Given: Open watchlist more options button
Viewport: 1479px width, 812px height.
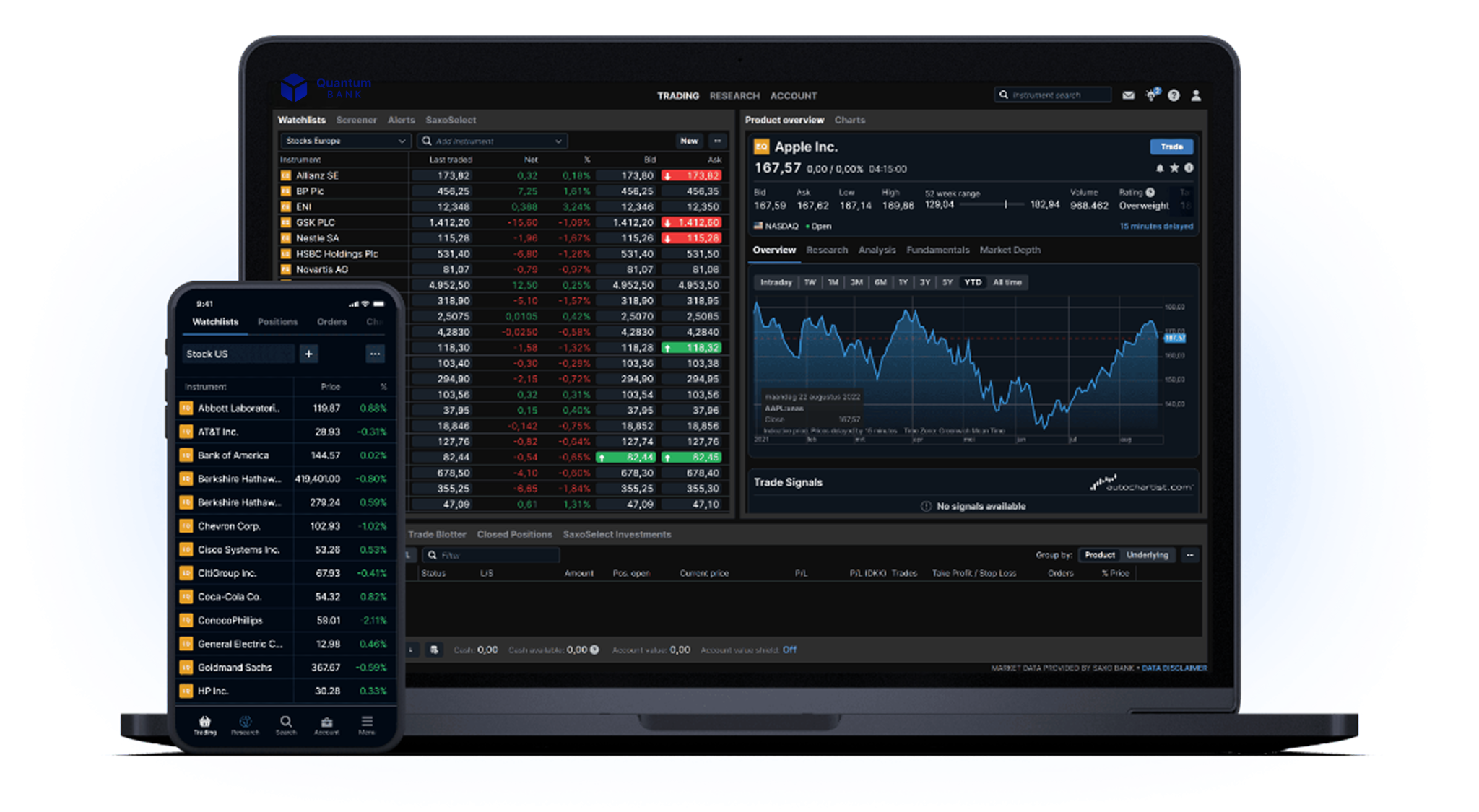Looking at the screenshot, I should click(717, 141).
